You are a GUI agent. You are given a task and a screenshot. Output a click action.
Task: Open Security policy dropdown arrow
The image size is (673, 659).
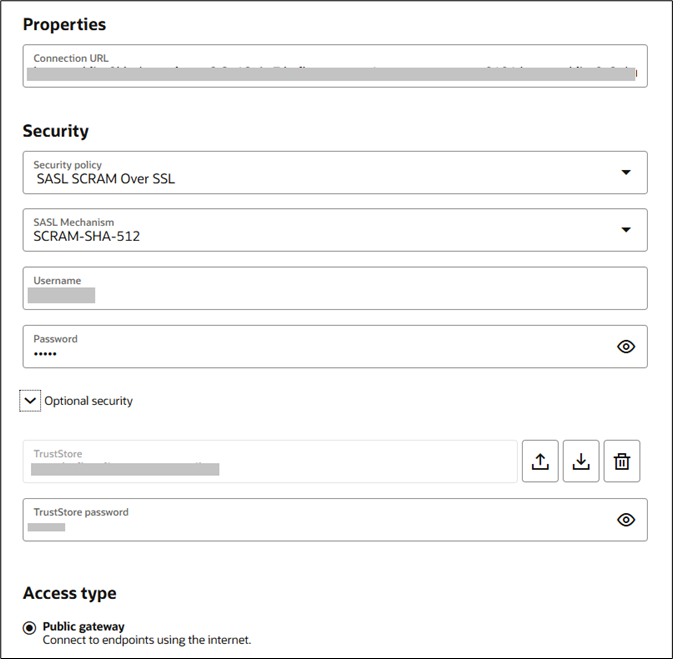pos(626,172)
